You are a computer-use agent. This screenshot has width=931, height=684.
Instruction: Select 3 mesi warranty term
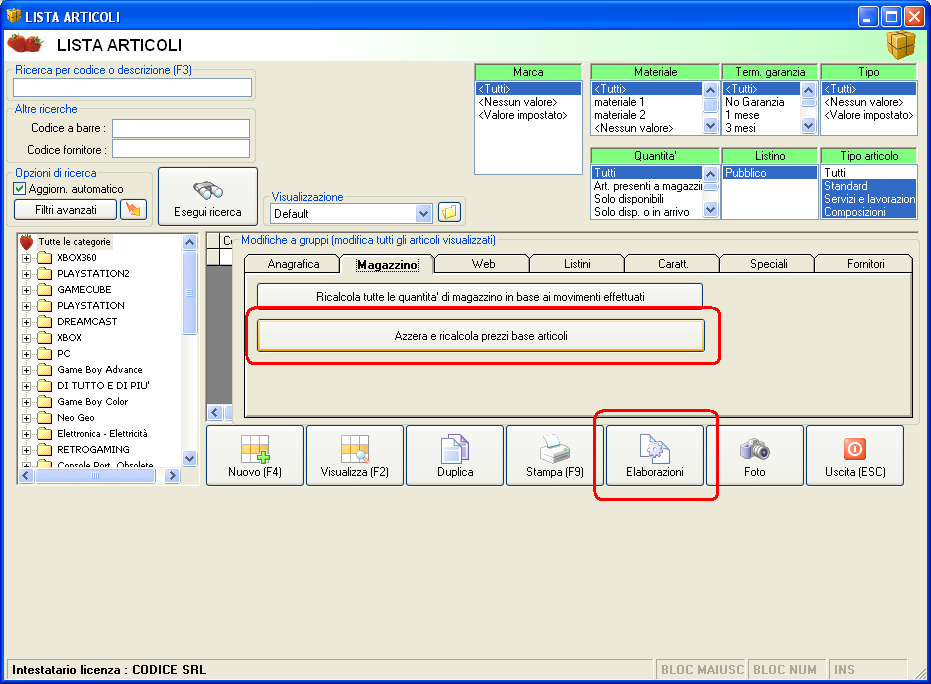(762, 128)
